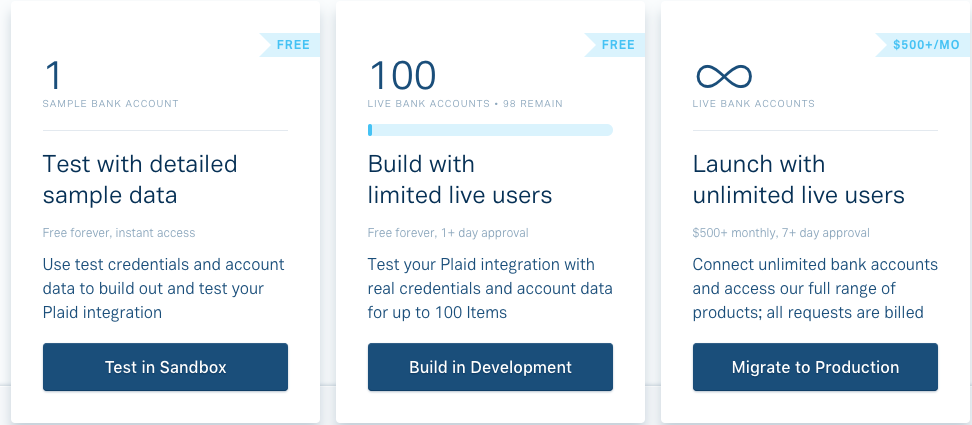Click the SAMPLE BANK ACCOUNT label
972x425 pixels.
pyautogui.click(x=110, y=103)
